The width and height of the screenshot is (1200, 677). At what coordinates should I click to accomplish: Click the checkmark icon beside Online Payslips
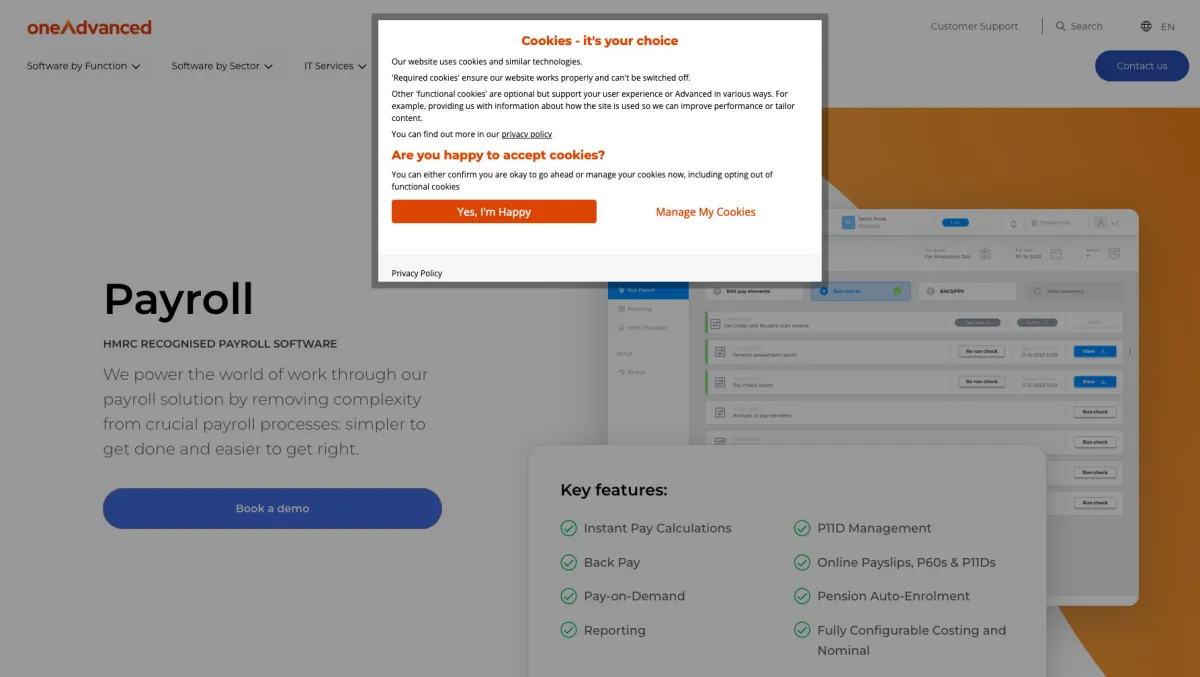802,562
